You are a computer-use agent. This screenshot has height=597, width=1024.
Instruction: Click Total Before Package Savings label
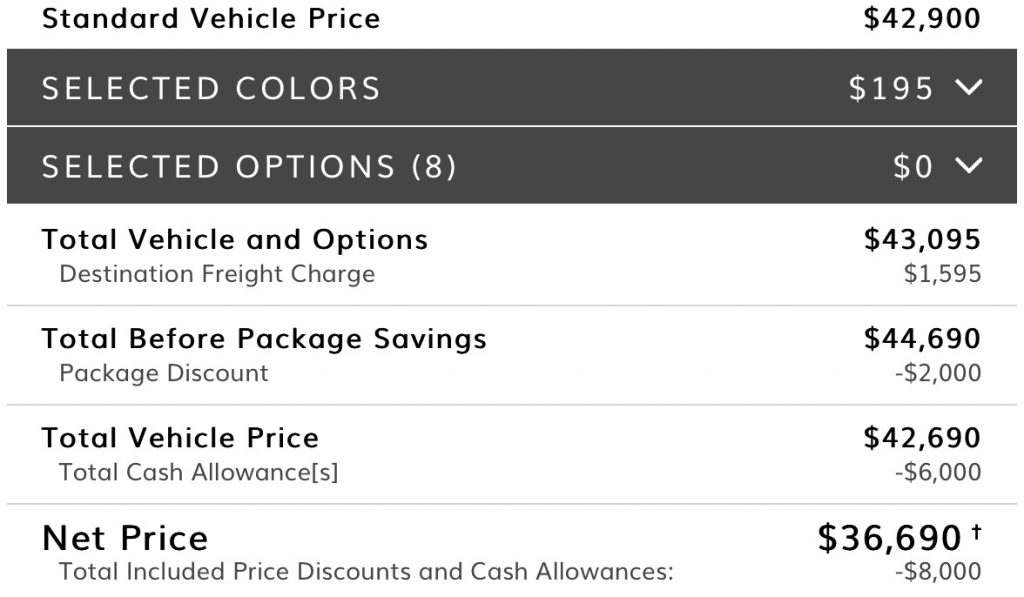point(264,339)
